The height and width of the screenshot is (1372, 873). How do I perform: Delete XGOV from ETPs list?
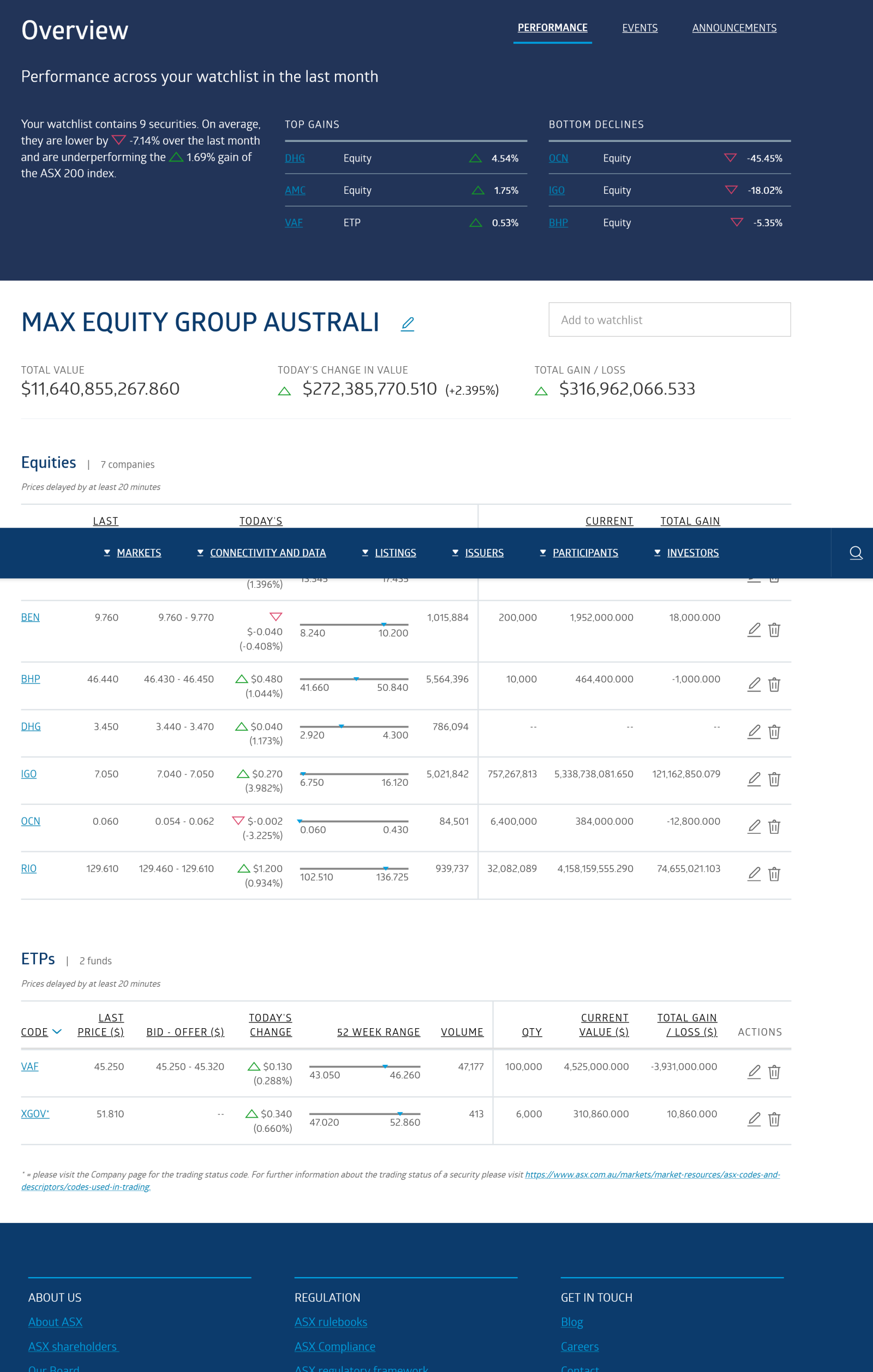[x=774, y=1119]
